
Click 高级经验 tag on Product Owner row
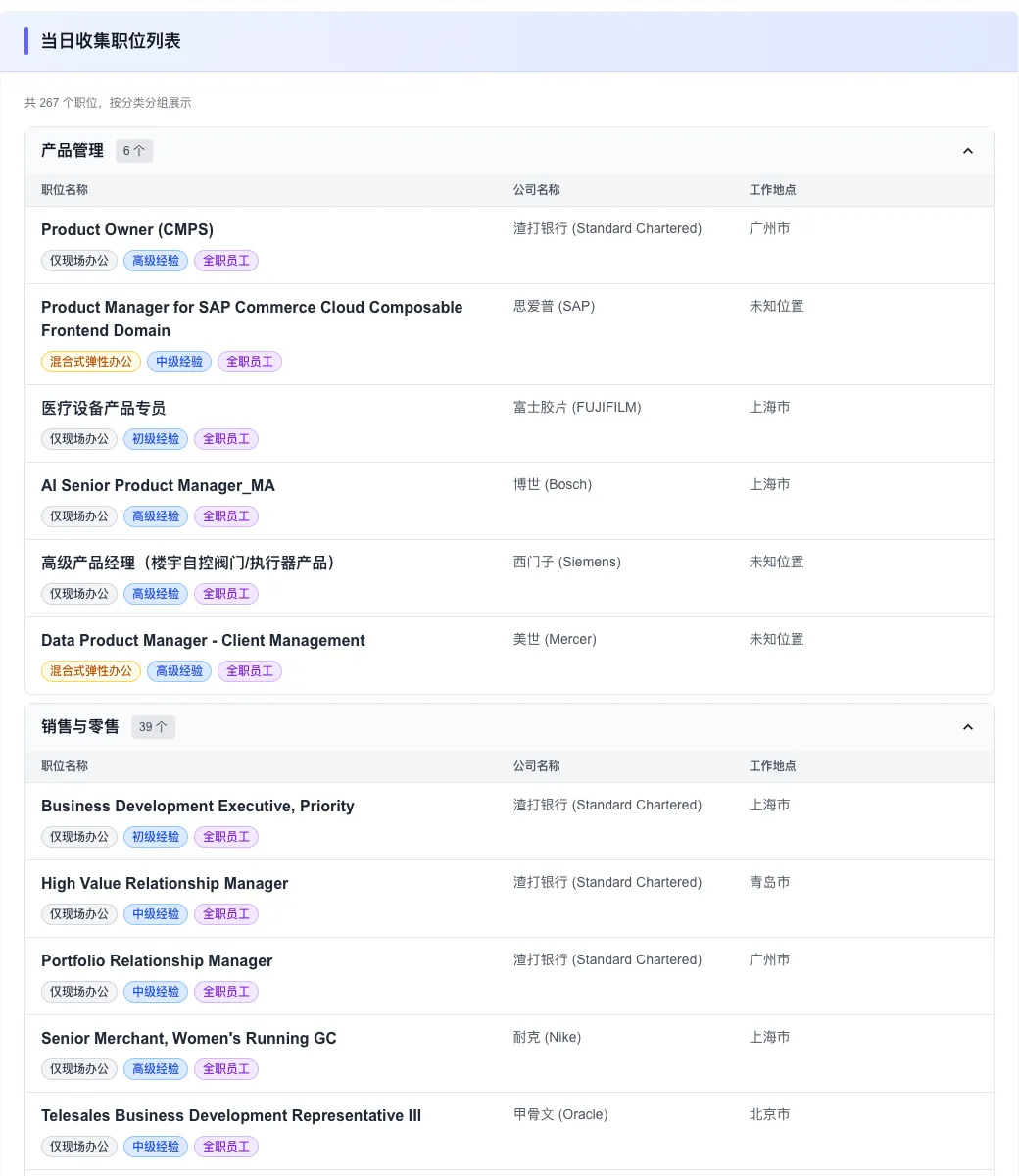(156, 261)
